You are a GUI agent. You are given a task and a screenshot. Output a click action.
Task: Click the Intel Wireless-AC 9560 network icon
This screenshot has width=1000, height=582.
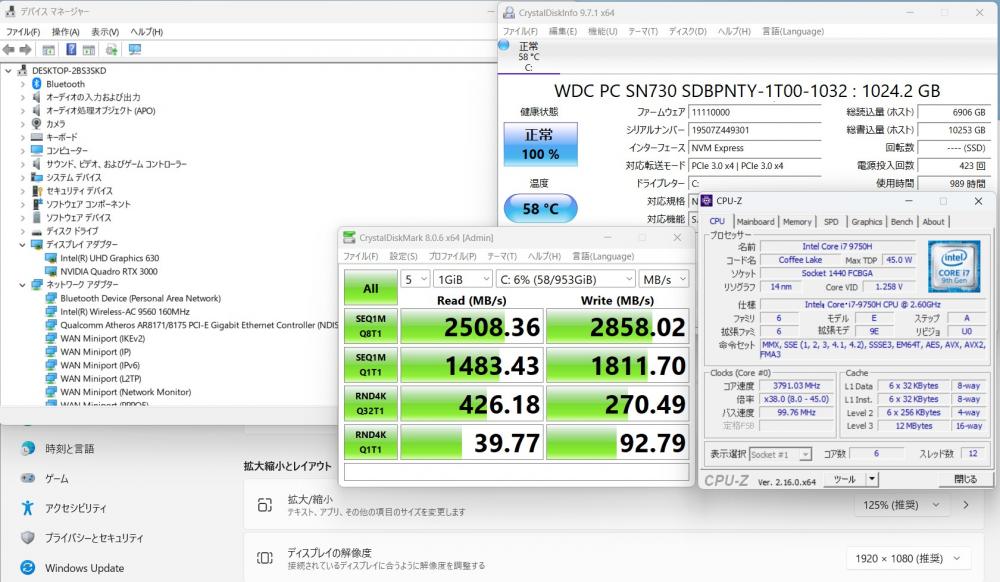(x=51, y=312)
